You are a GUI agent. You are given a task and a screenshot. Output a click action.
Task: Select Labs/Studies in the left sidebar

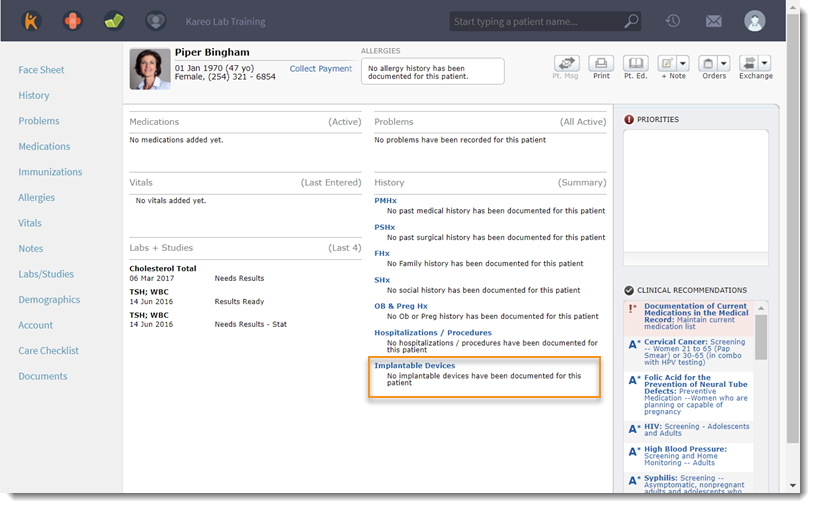46,274
